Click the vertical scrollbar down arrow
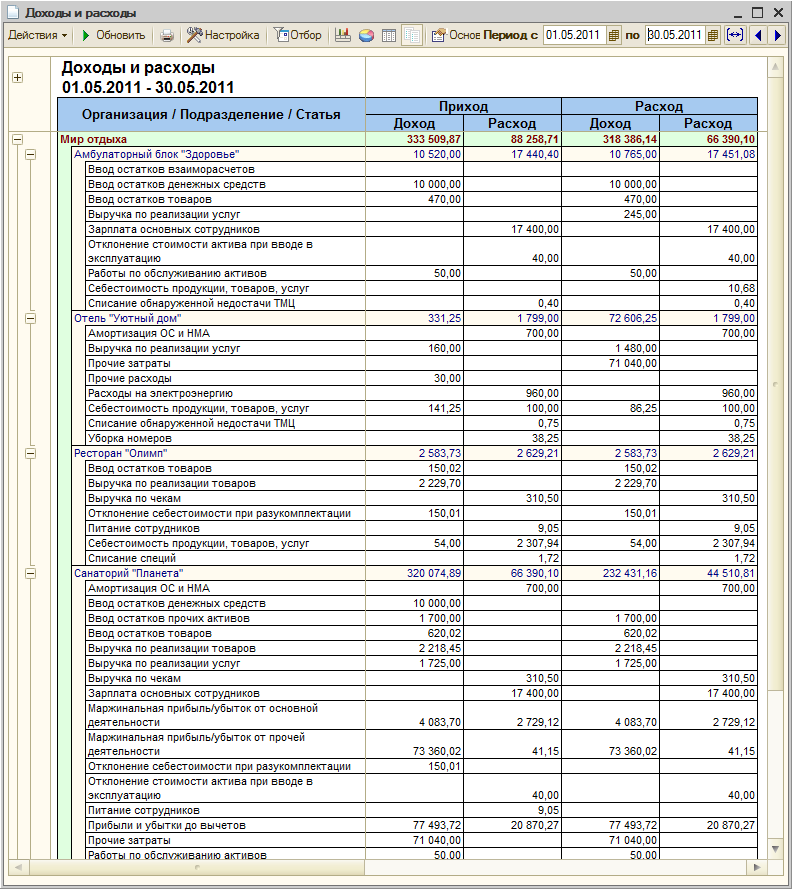Image resolution: width=792 pixels, height=889 pixels. [x=775, y=849]
